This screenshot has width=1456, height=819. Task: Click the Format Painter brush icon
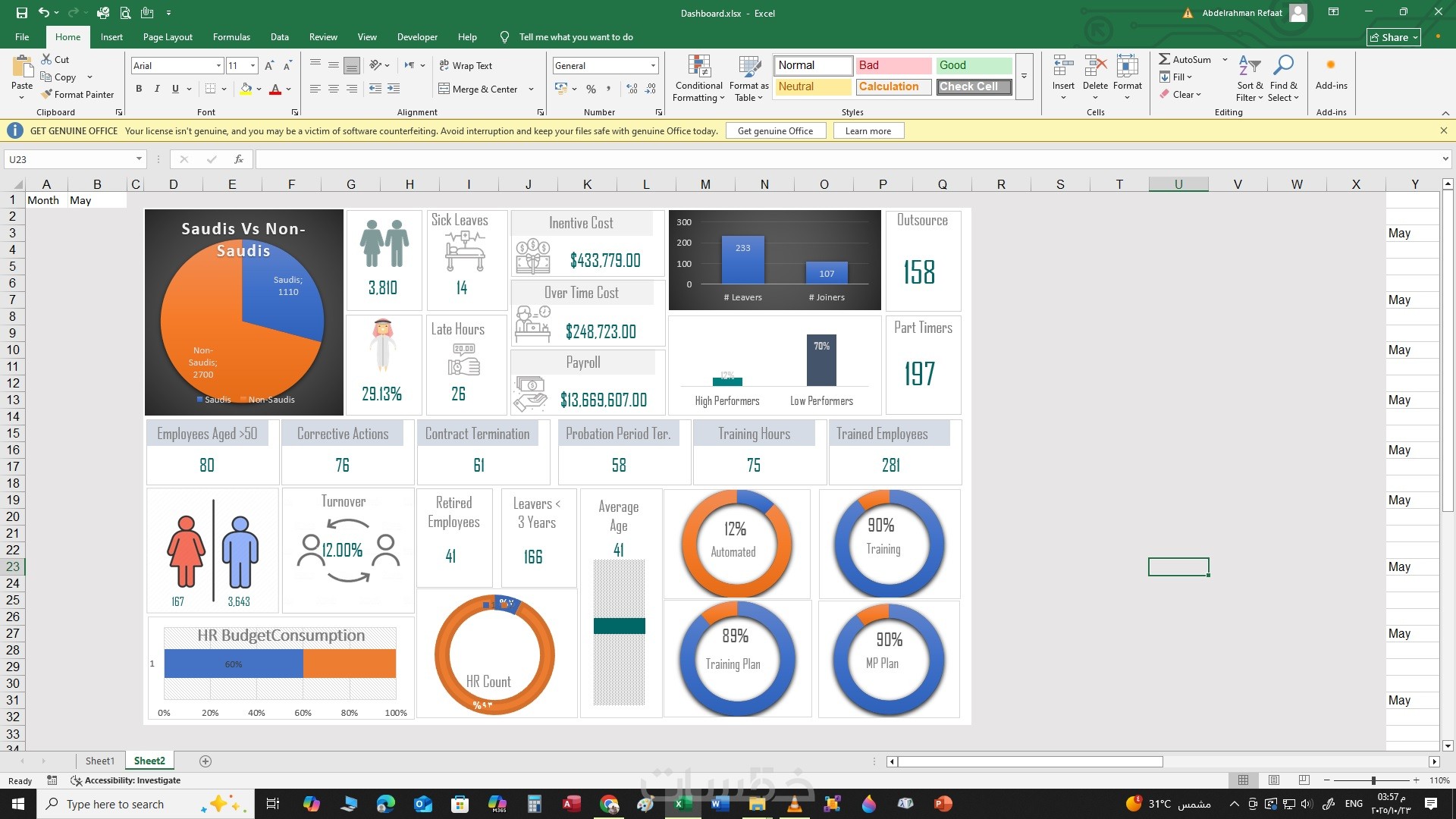[47, 94]
